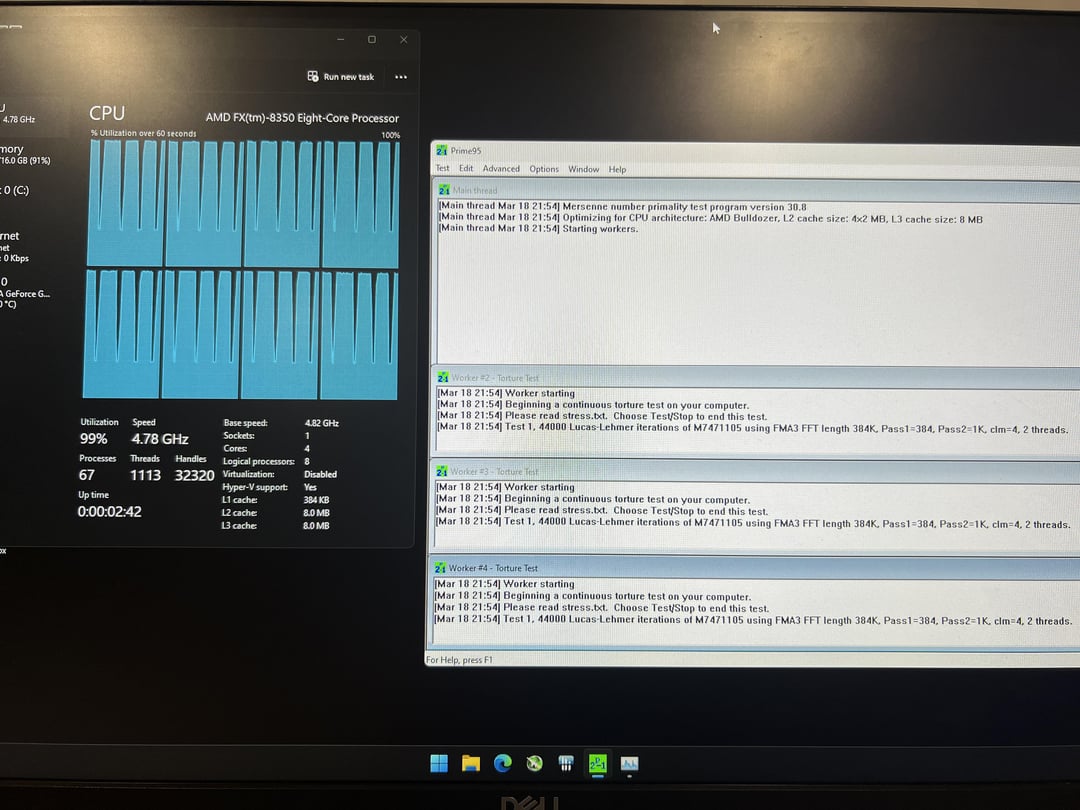The width and height of the screenshot is (1080, 810).
Task: Click the Main thread window icon
Action: 444,189
